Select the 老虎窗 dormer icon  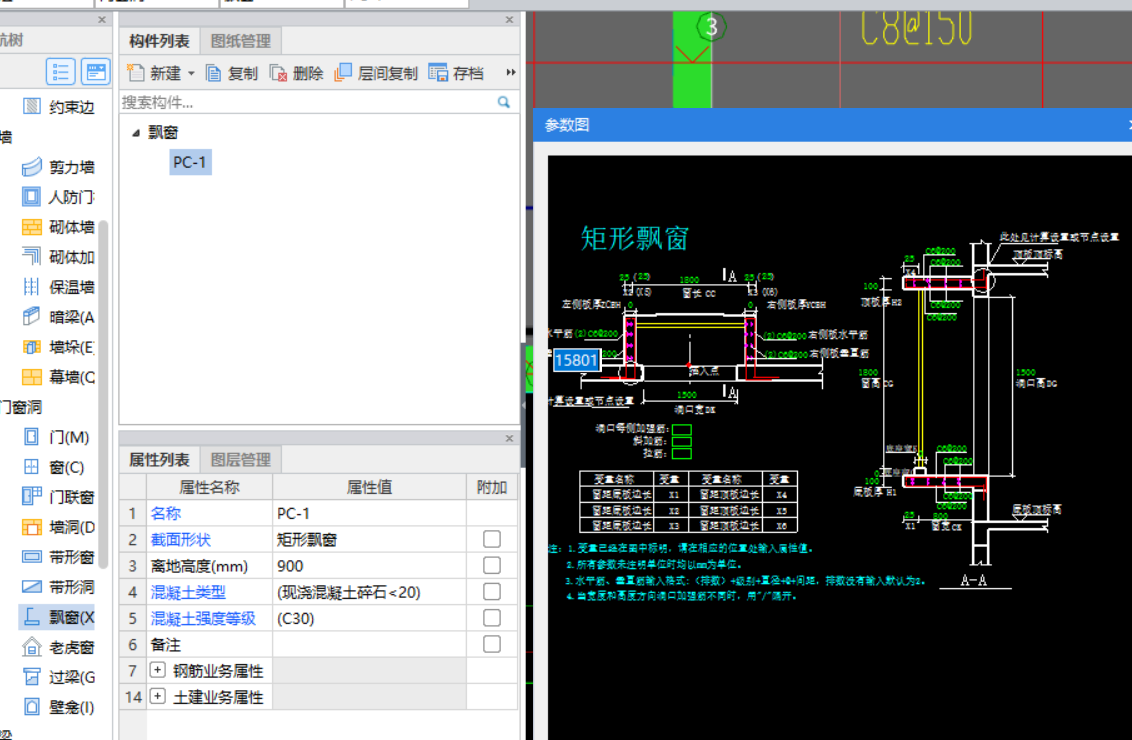pyautogui.click(x=31, y=647)
